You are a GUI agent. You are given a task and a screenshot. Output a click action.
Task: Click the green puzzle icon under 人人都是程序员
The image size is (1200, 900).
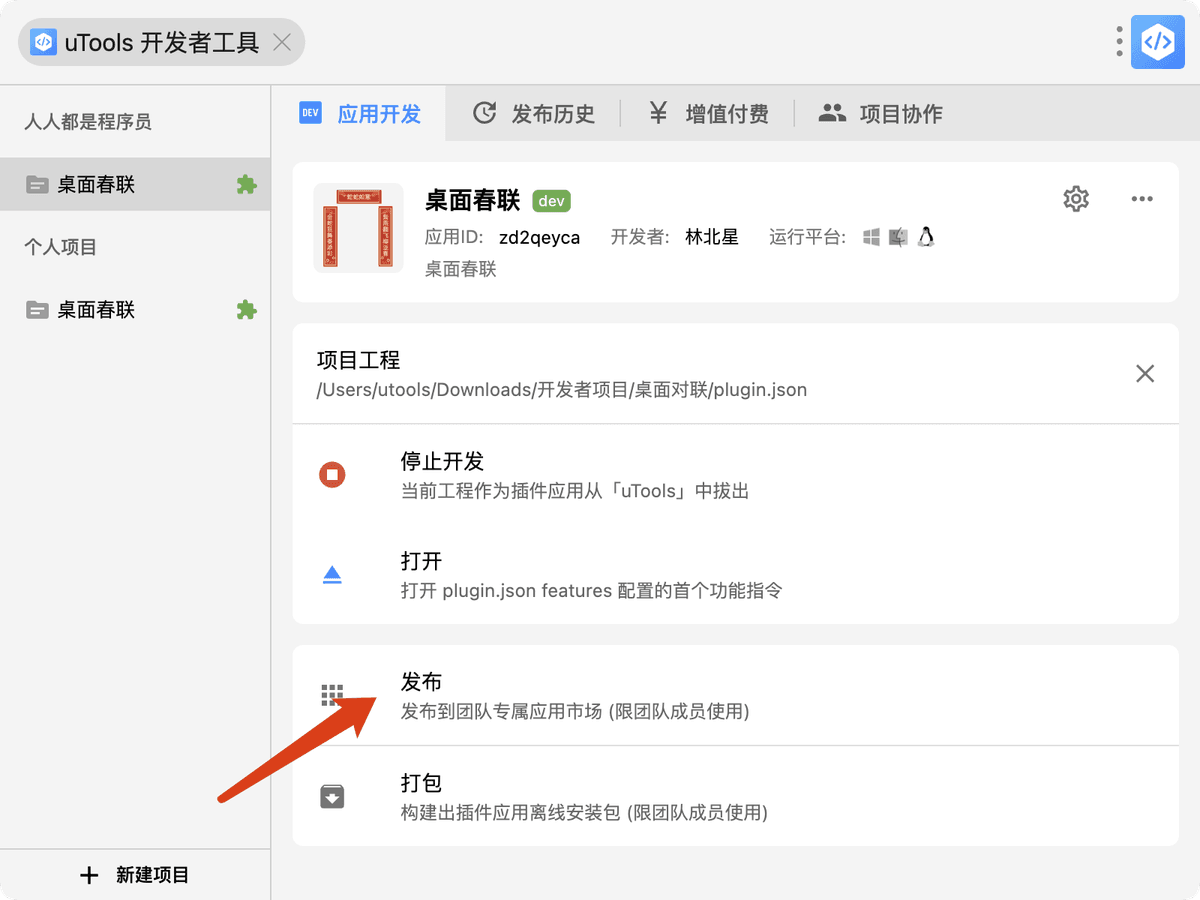pyautogui.click(x=246, y=185)
